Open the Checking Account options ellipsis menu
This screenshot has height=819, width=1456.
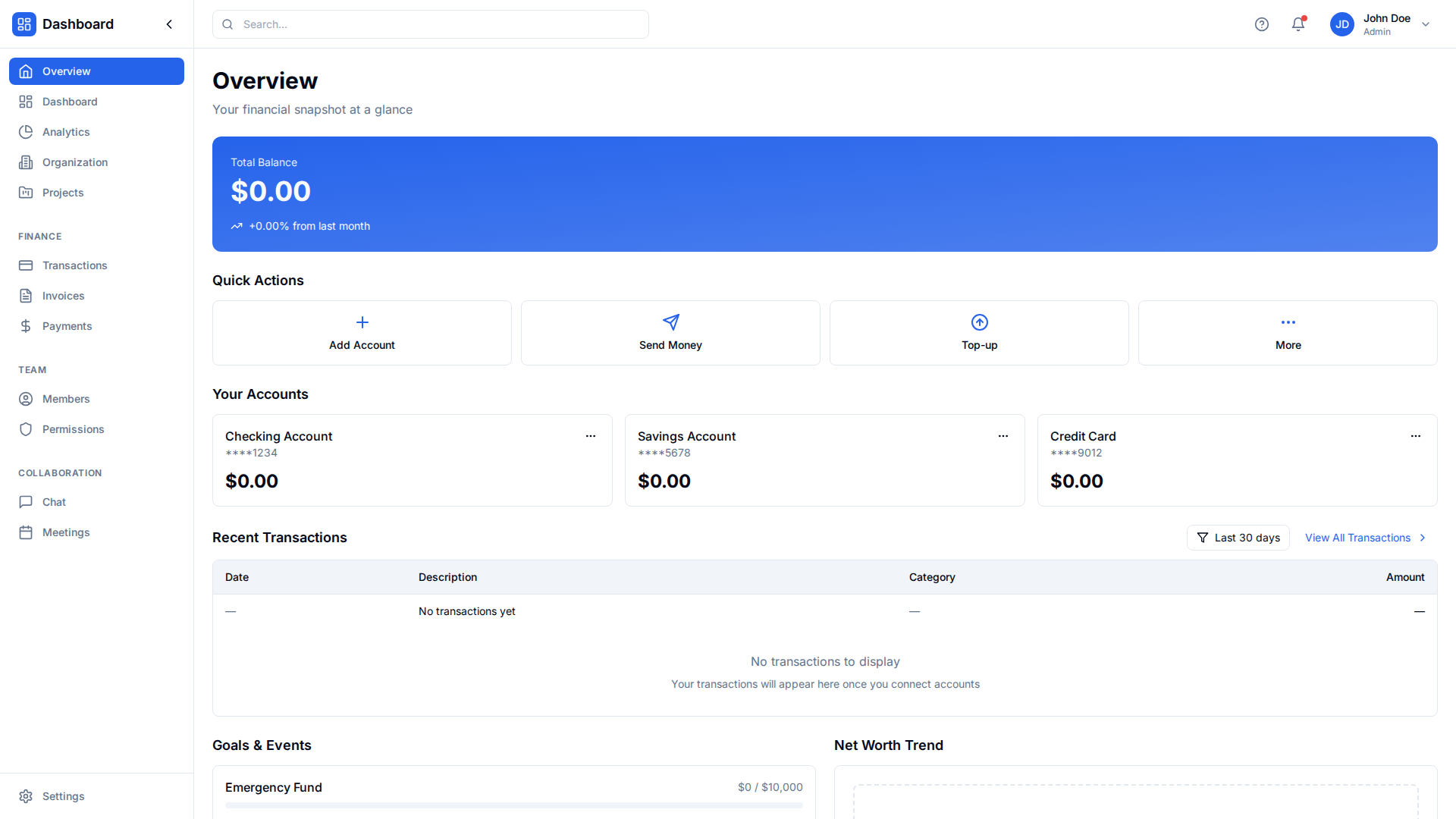591,436
